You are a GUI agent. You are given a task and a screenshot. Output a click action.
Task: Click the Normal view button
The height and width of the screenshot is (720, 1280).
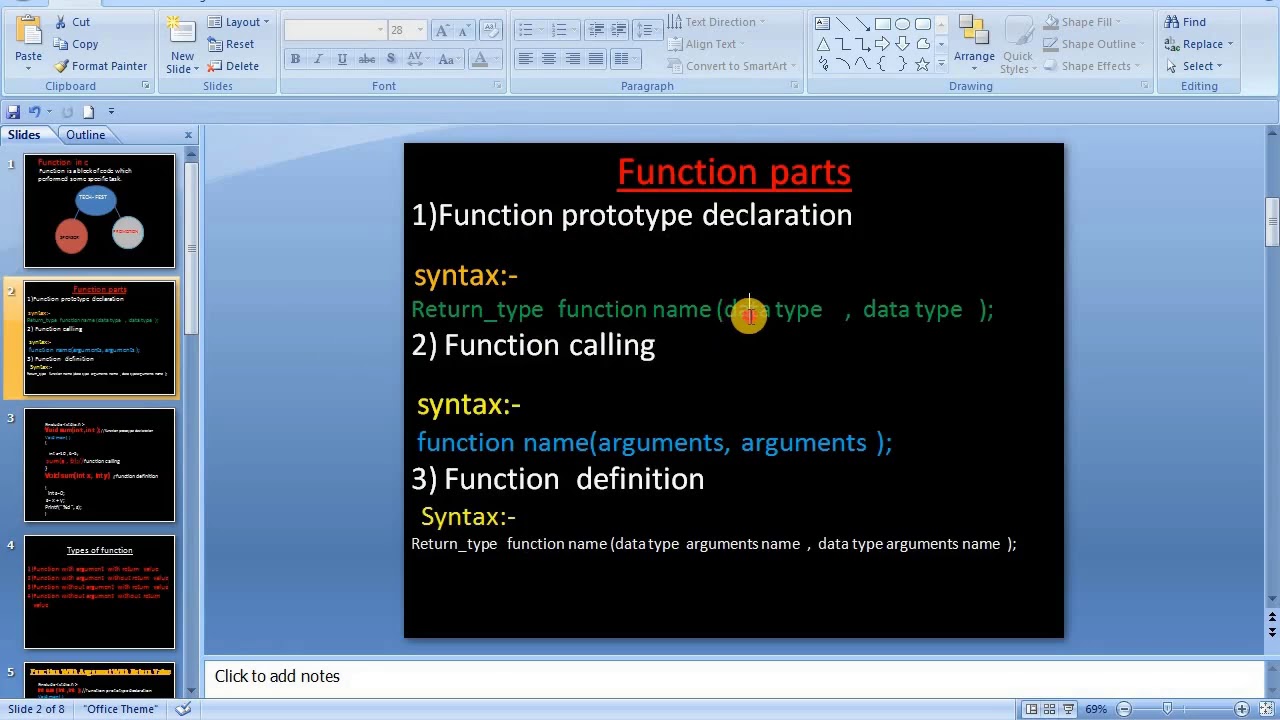tap(1031, 709)
